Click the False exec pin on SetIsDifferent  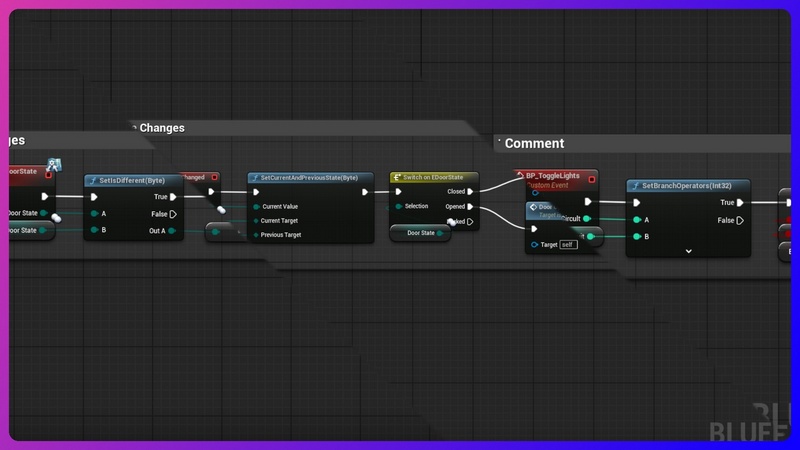tap(173, 214)
